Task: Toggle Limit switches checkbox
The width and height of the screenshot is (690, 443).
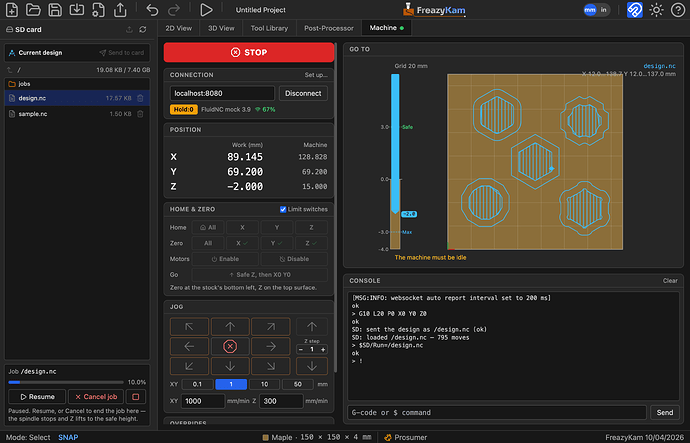Action: tap(283, 209)
